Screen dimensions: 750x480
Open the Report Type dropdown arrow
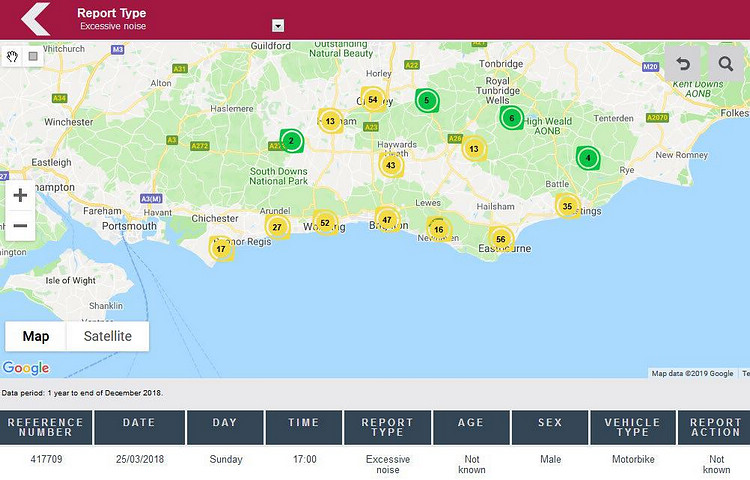pyautogui.click(x=278, y=26)
